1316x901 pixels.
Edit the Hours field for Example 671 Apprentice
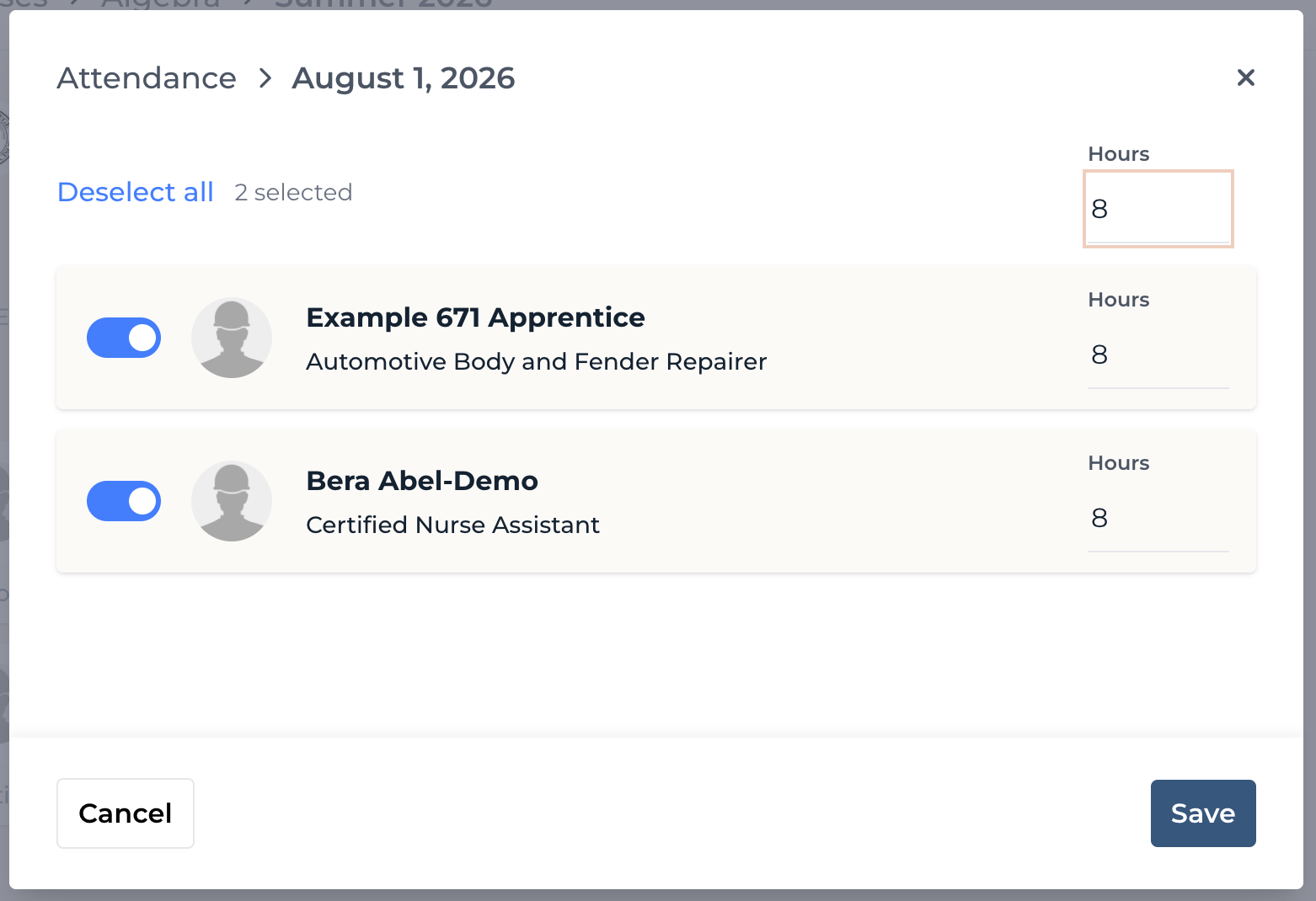tap(1158, 355)
